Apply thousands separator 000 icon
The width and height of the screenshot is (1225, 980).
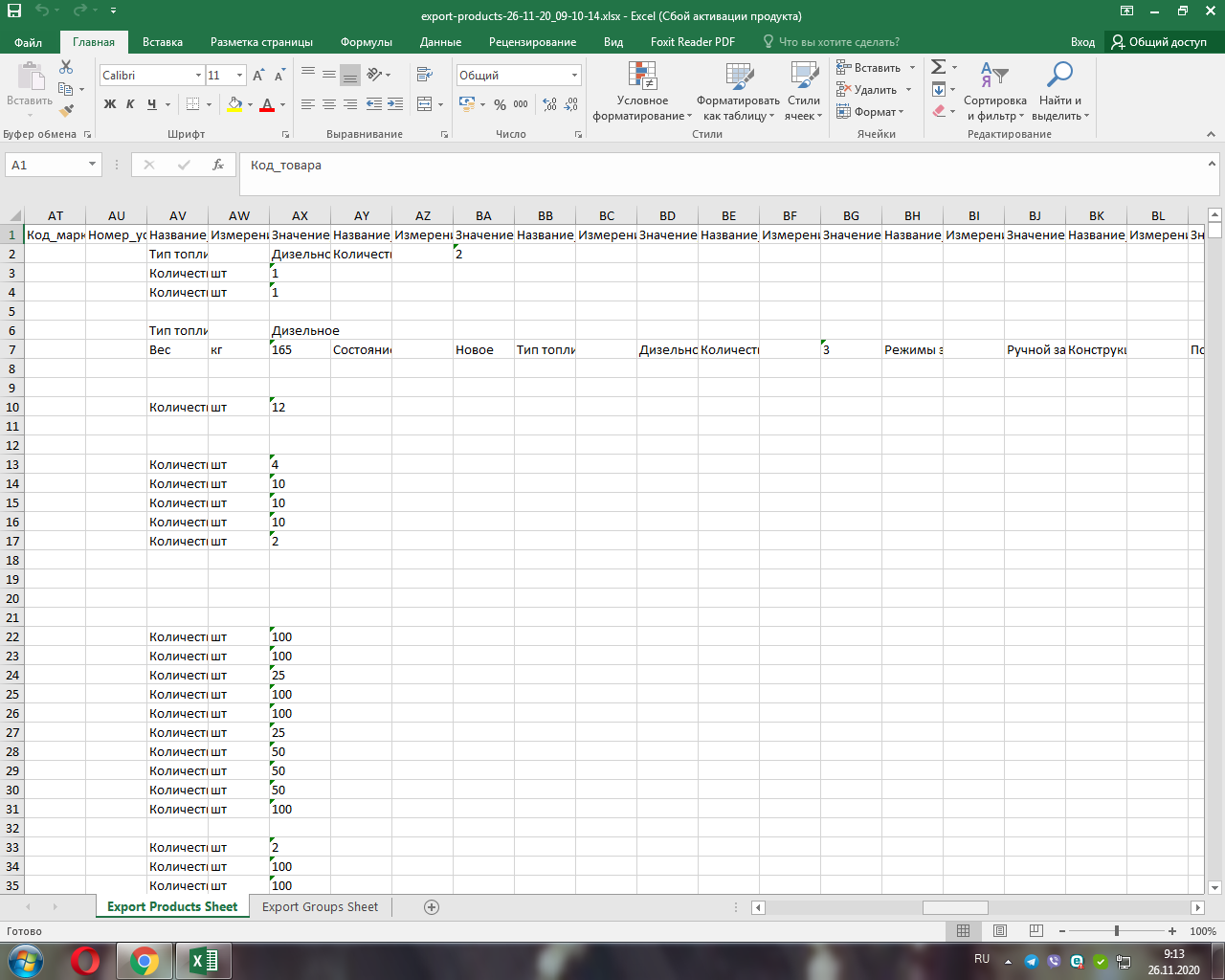pos(521,104)
